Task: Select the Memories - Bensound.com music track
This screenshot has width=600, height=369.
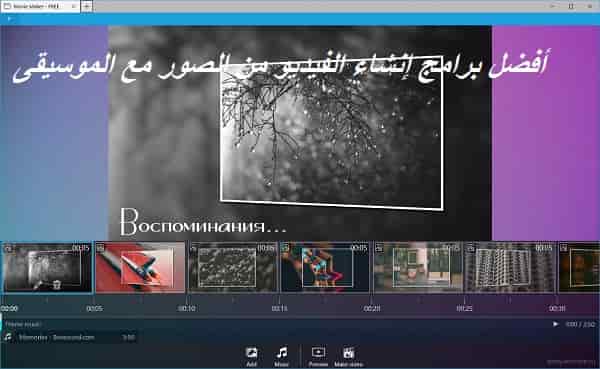Action: tap(70, 337)
